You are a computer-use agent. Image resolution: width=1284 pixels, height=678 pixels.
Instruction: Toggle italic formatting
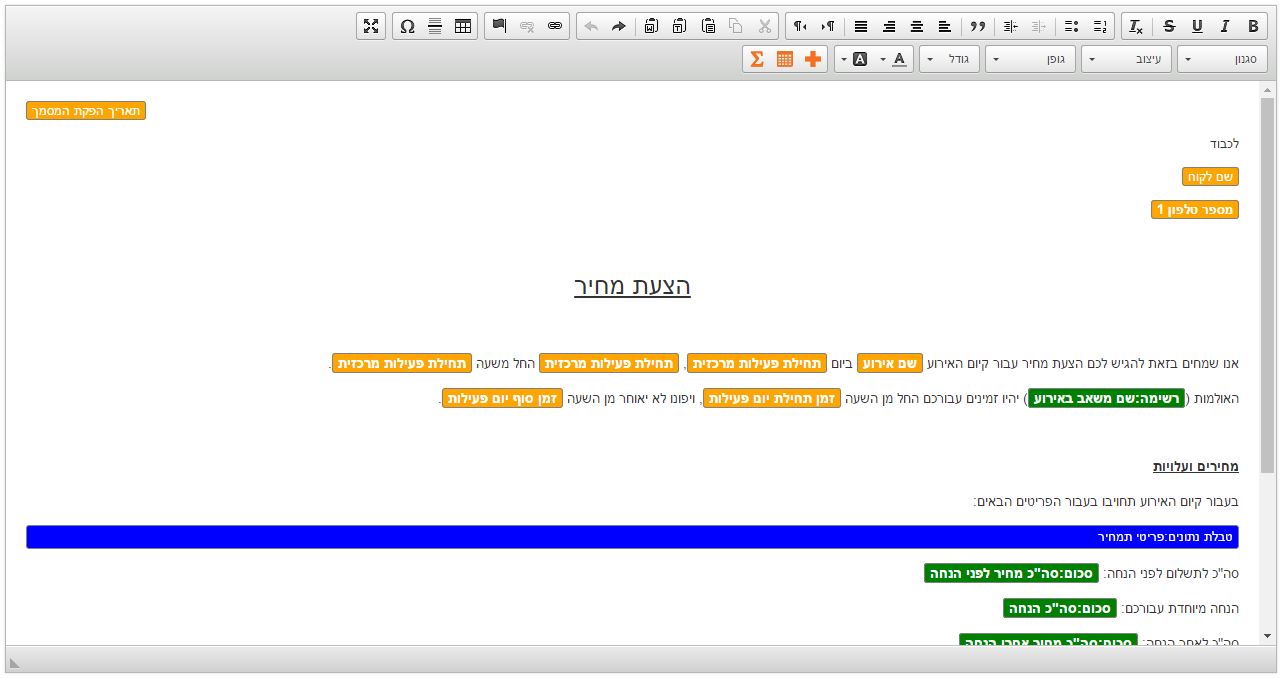1225,26
